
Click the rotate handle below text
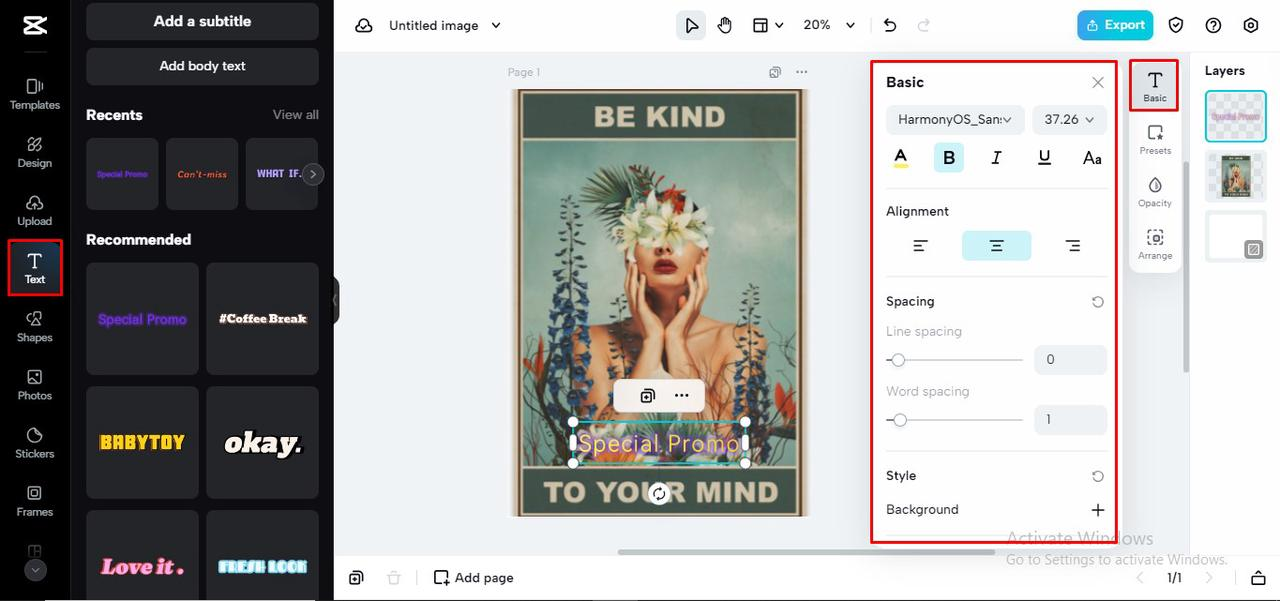click(658, 493)
